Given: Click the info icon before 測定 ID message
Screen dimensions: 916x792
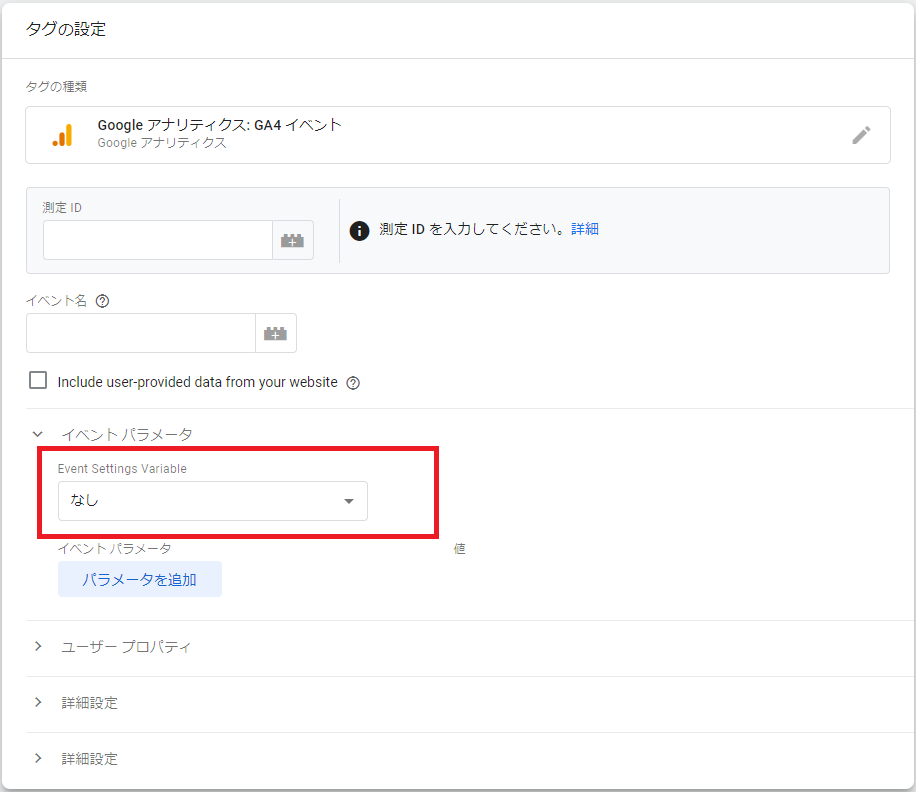Looking at the screenshot, I should click(x=360, y=230).
